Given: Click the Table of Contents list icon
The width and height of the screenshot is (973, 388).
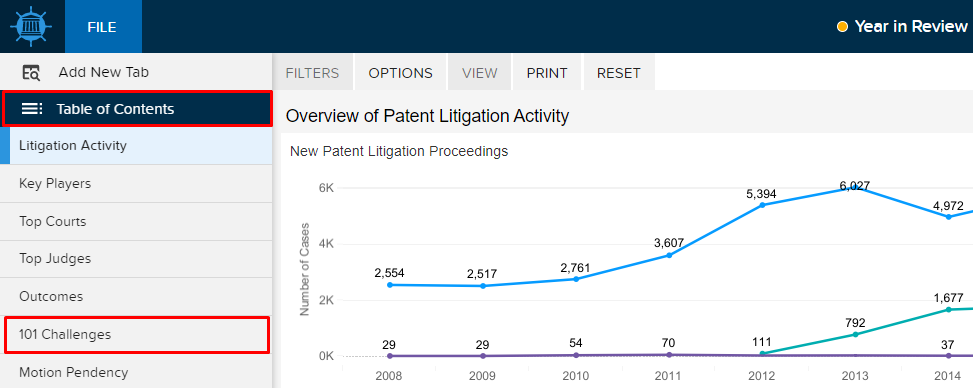Looking at the screenshot, I should [32, 109].
